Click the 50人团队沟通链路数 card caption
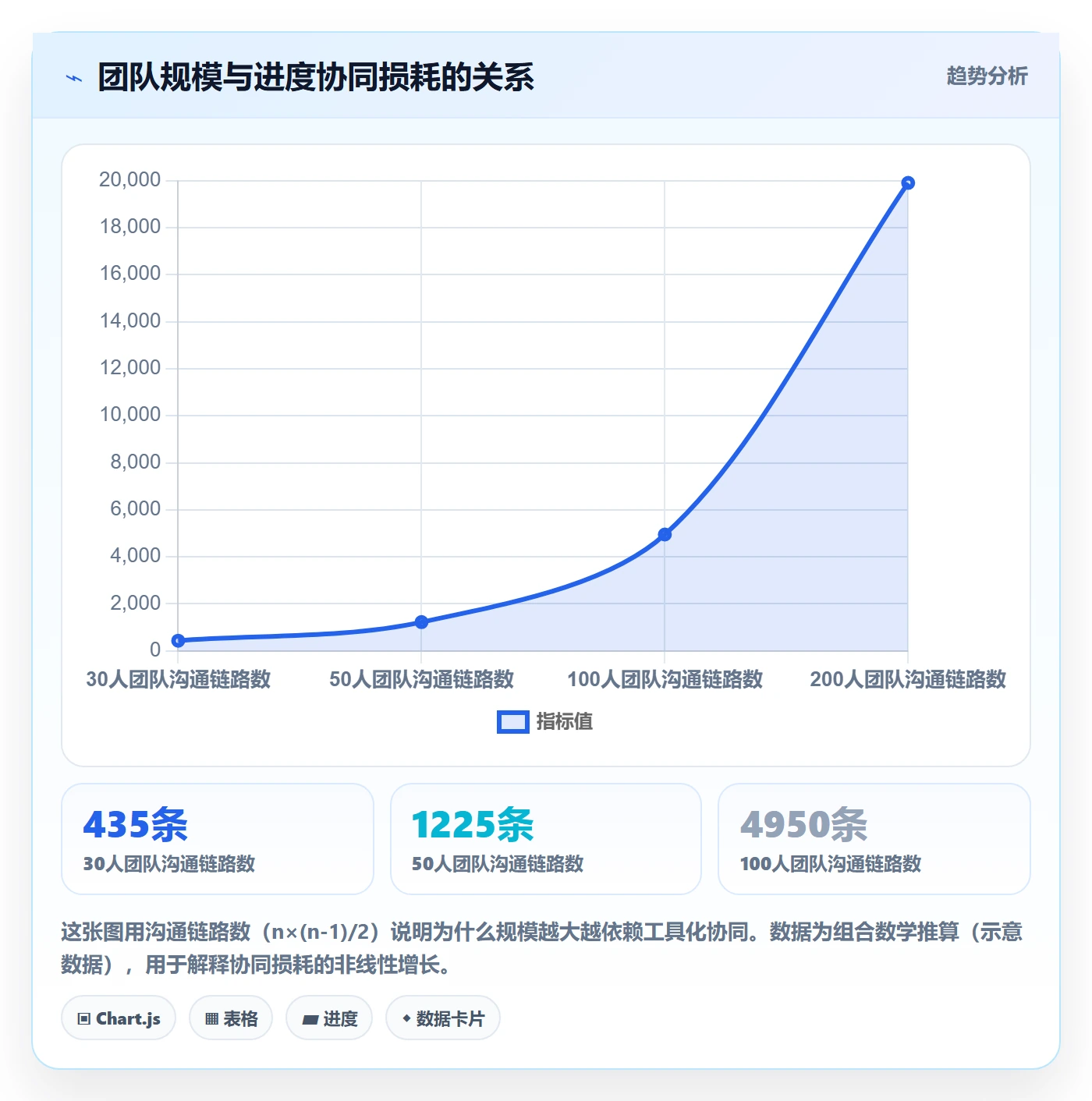The image size is (1092, 1101). [498, 864]
